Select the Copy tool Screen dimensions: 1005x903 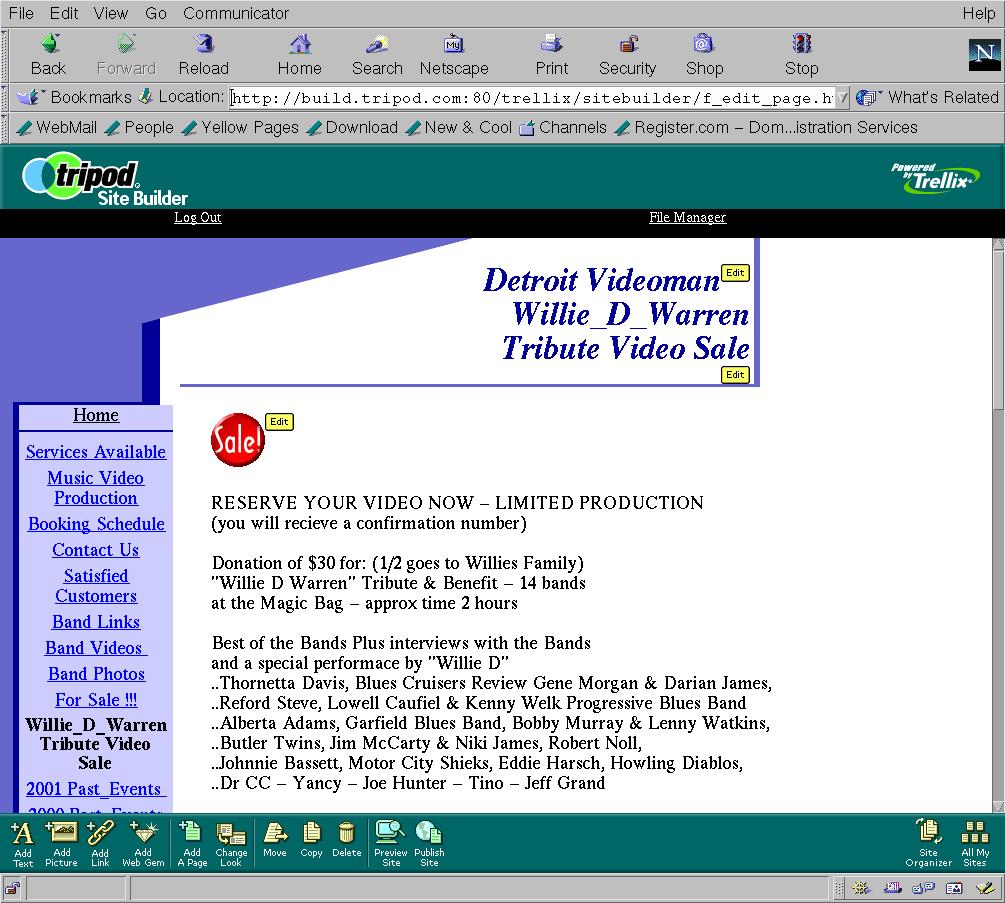(x=311, y=839)
